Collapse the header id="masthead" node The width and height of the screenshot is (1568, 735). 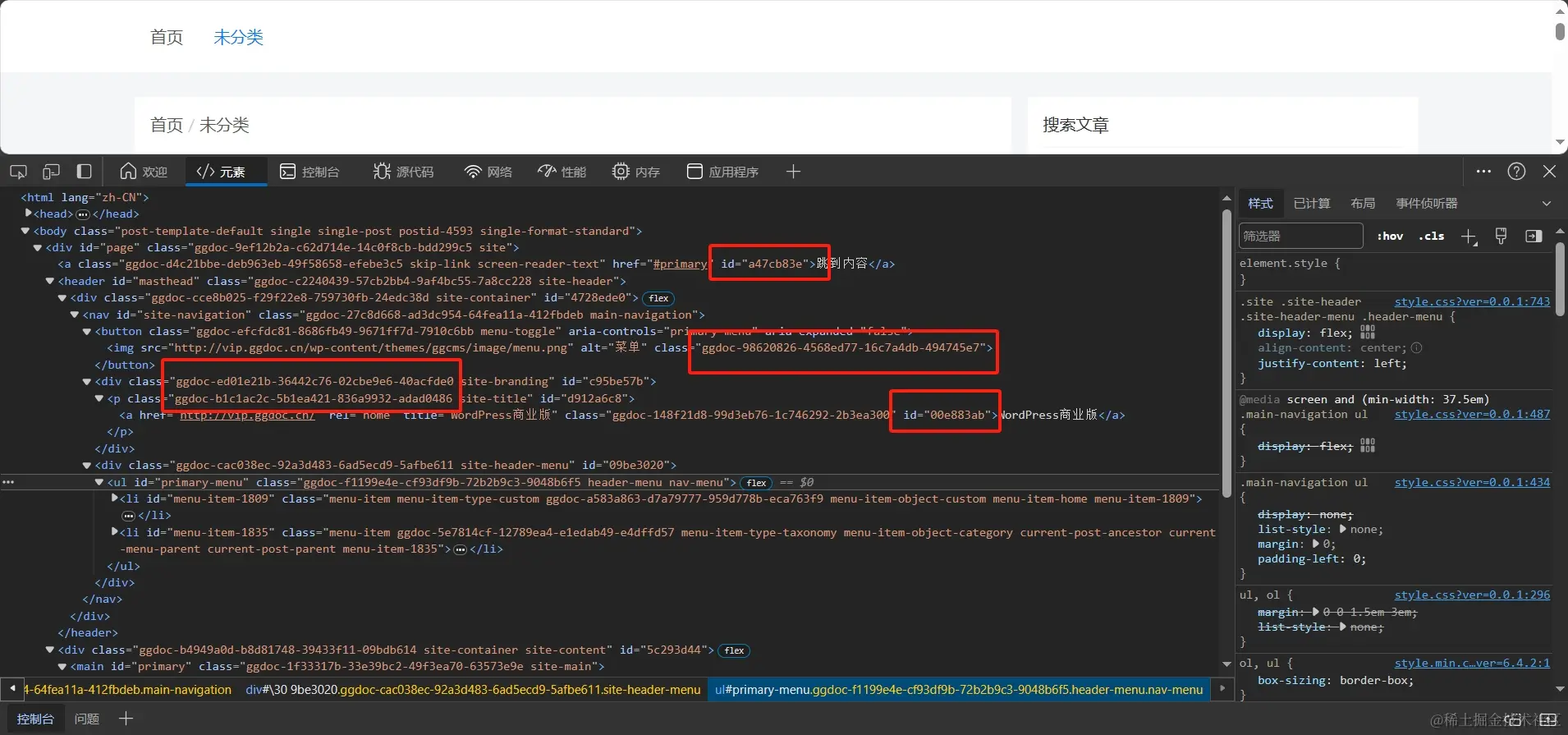tap(50, 281)
